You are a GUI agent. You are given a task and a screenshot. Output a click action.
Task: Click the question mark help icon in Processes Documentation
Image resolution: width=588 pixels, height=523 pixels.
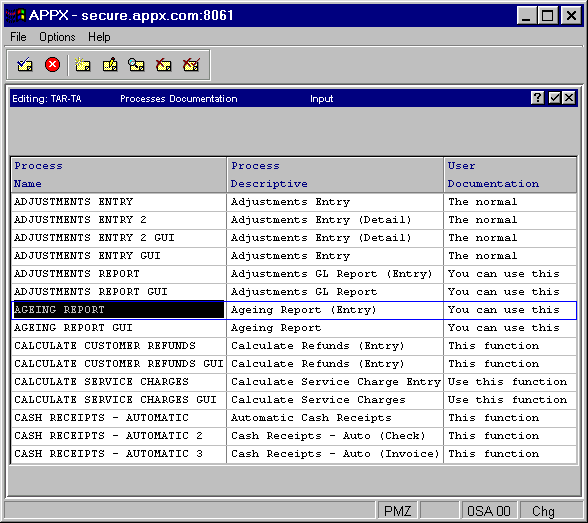537,98
